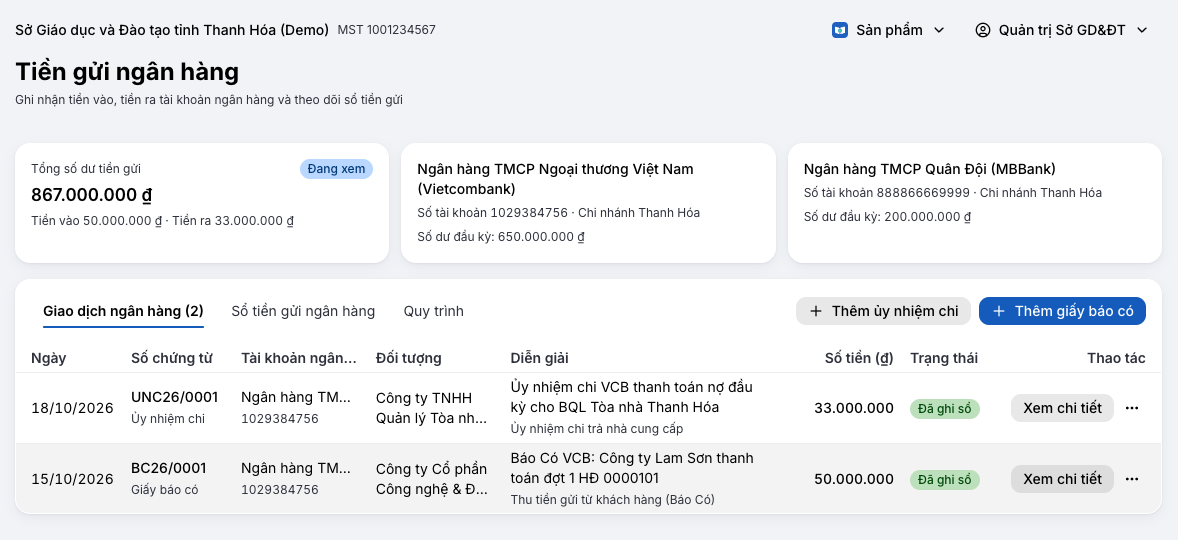Click plus icon in Thêm ủy nhiệm chi
The height and width of the screenshot is (540, 1178).
(816, 311)
